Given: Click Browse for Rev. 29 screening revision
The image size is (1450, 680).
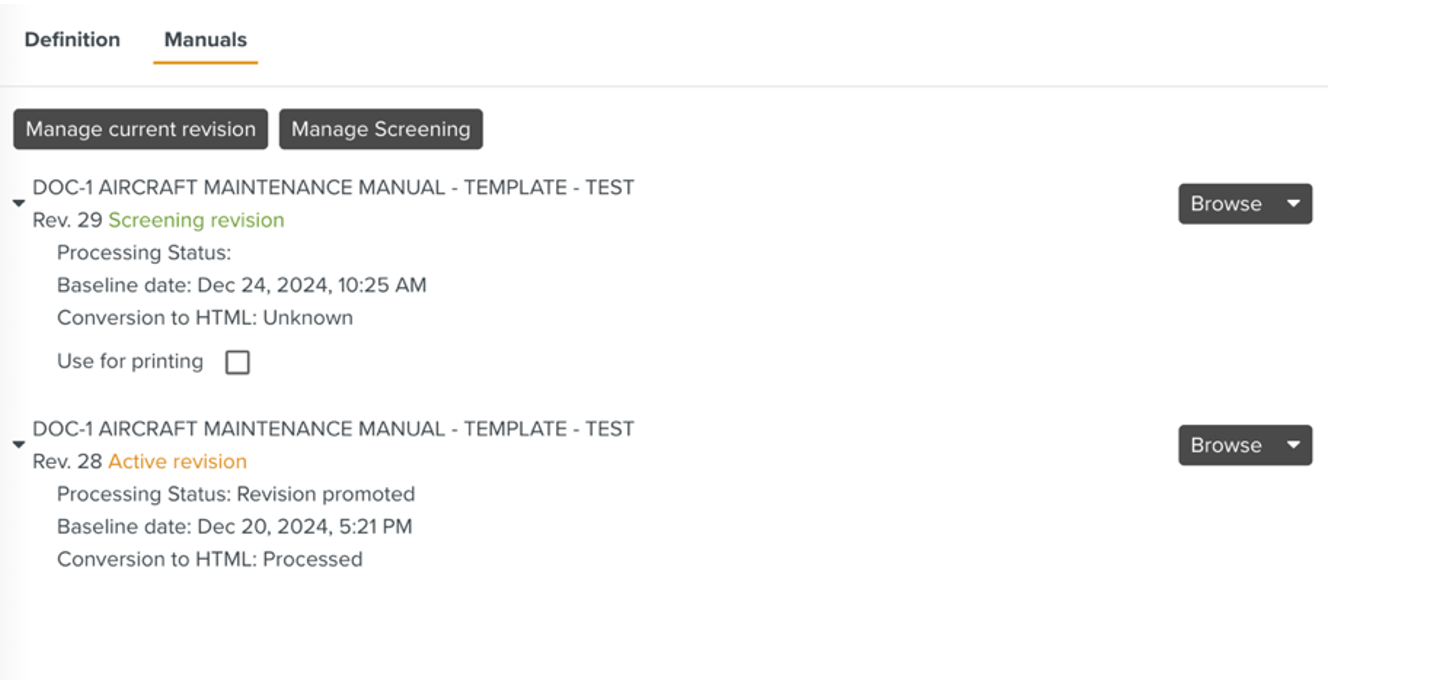Looking at the screenshot, I should pos(1226,203).
